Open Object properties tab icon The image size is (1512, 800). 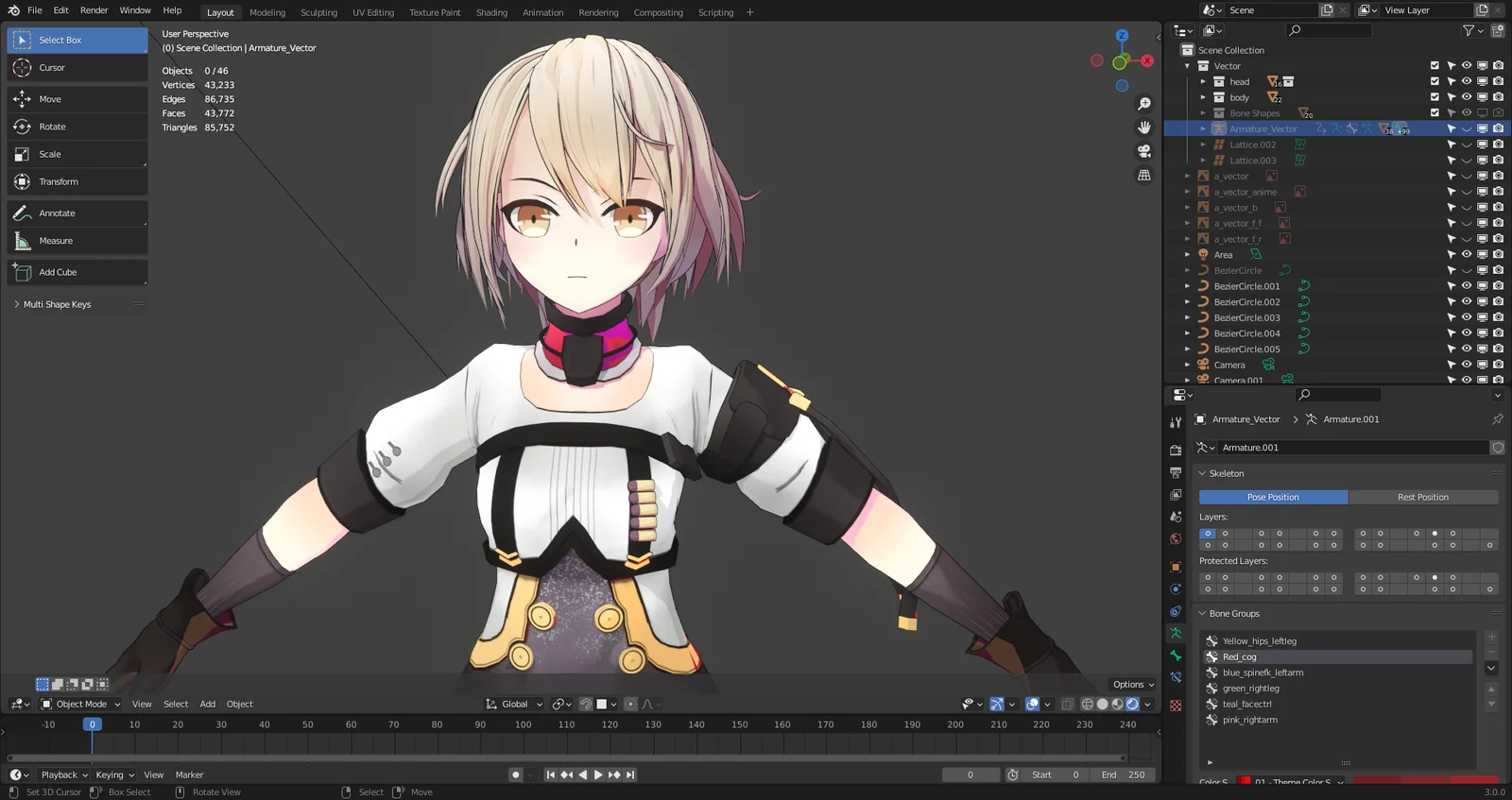click(1176, 568)
